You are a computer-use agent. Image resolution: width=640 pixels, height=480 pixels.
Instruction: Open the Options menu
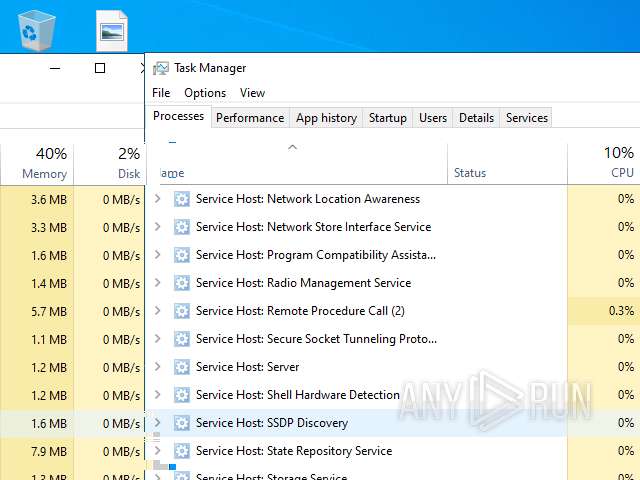click(205, 93)
